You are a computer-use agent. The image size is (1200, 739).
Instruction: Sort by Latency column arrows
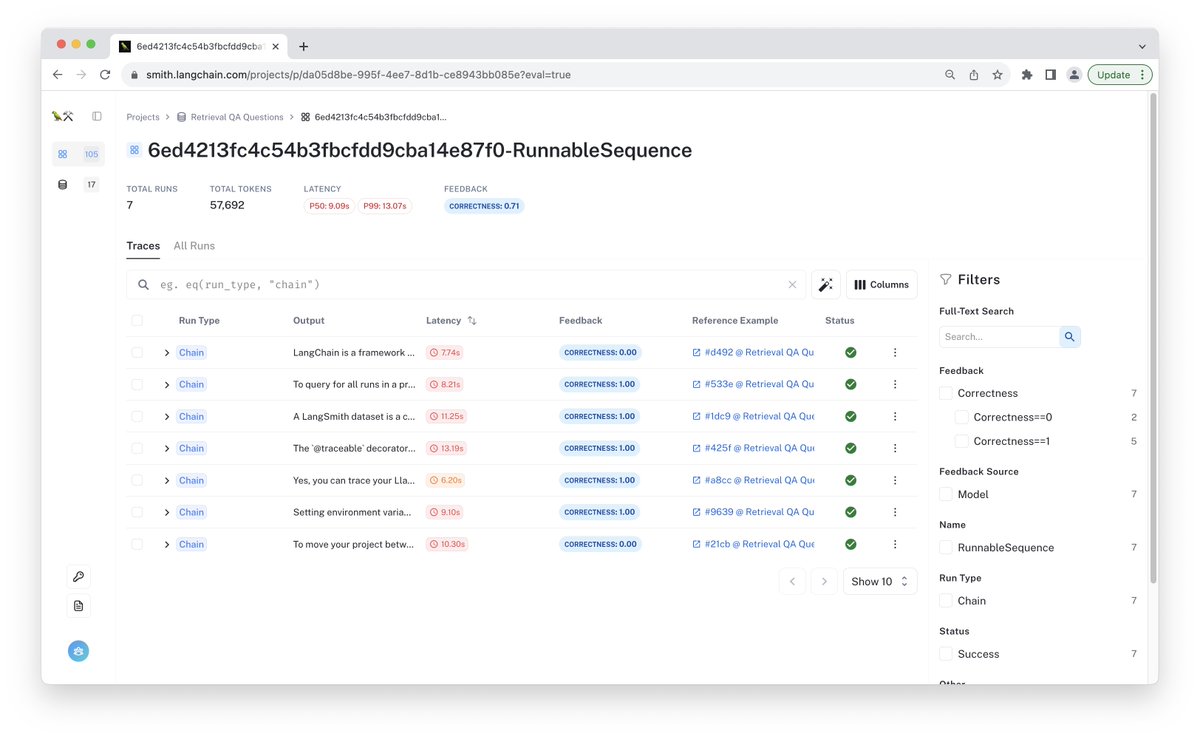click(472, 321)
